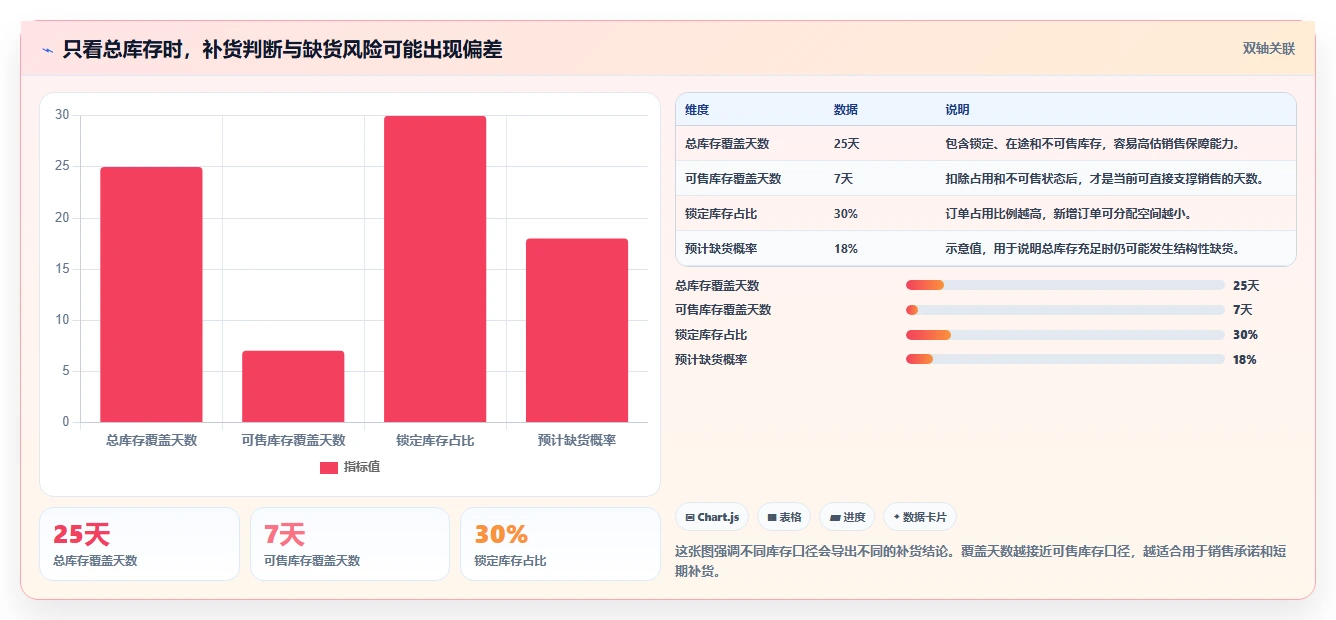Click the 锁定库存占比 bar in chart

pyautogui.click(x=435, y=269)
